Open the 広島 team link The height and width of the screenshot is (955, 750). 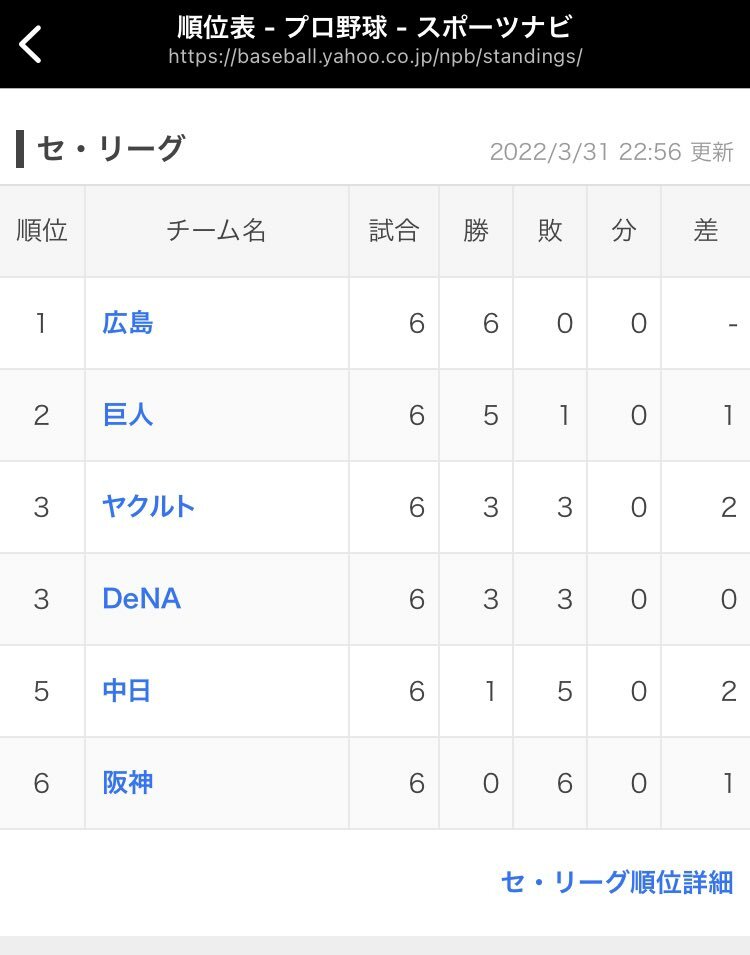[127, 323]
